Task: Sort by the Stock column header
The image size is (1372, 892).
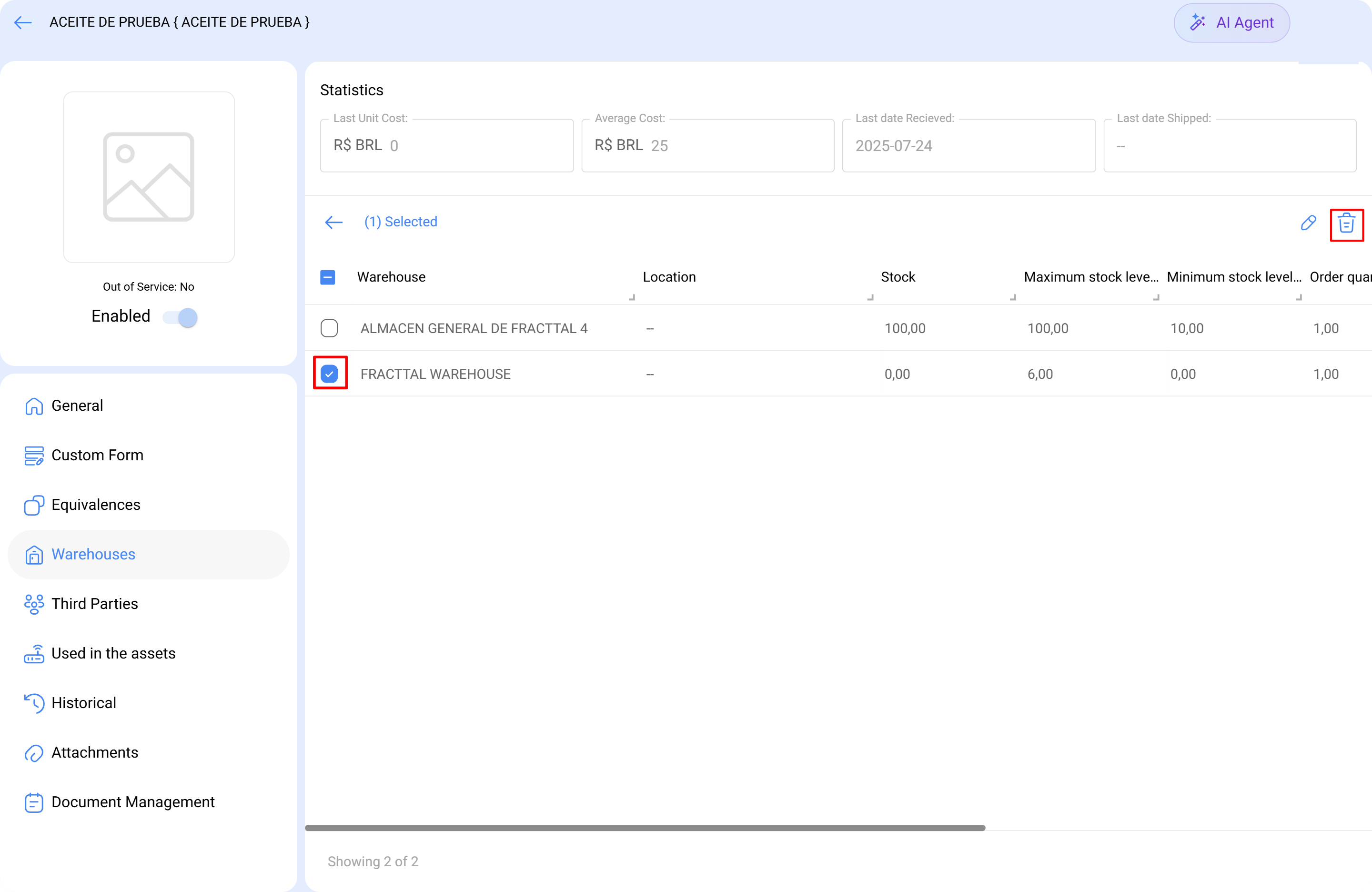Action: pos(898,277)
